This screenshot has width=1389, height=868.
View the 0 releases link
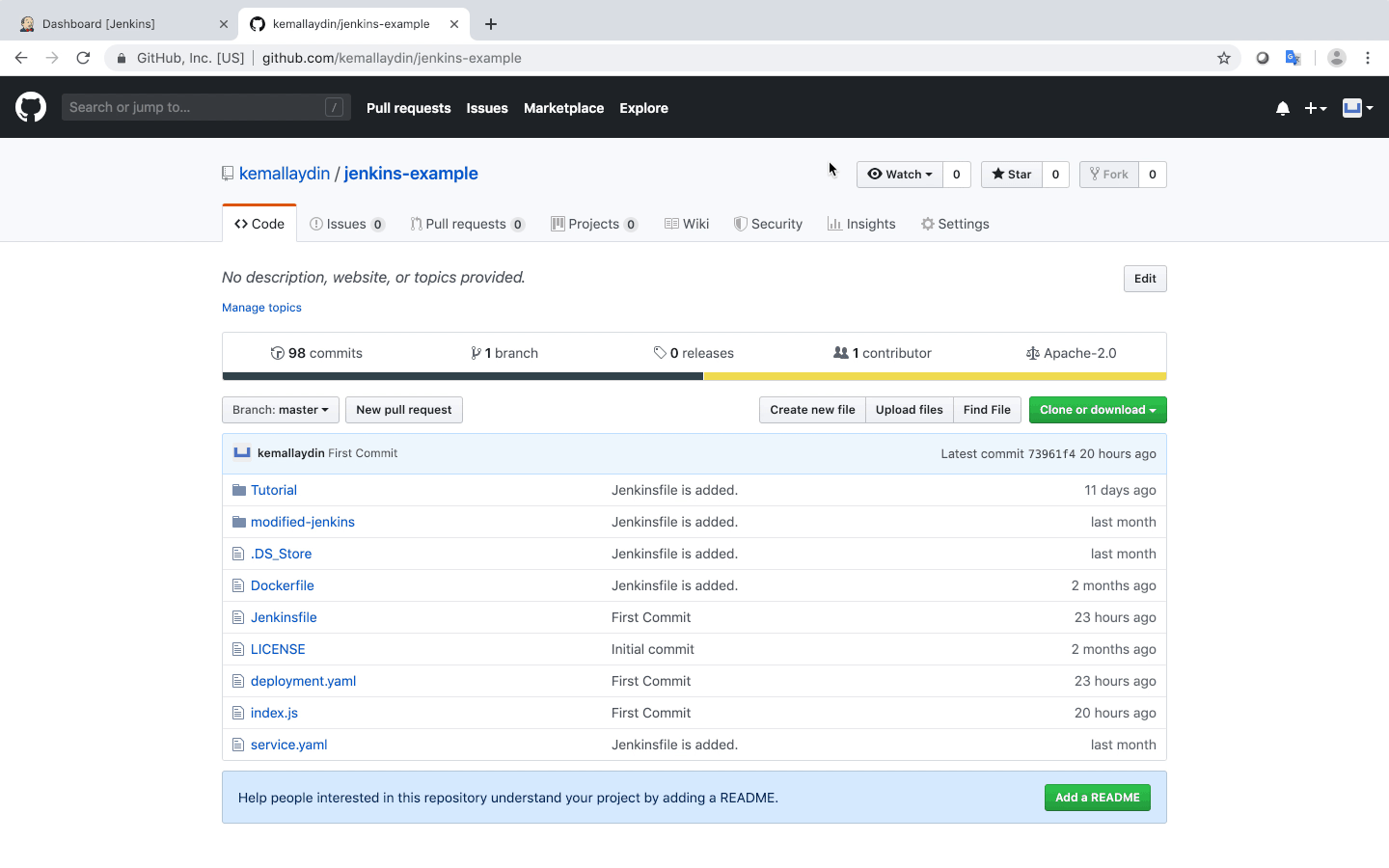click(694, 353)
